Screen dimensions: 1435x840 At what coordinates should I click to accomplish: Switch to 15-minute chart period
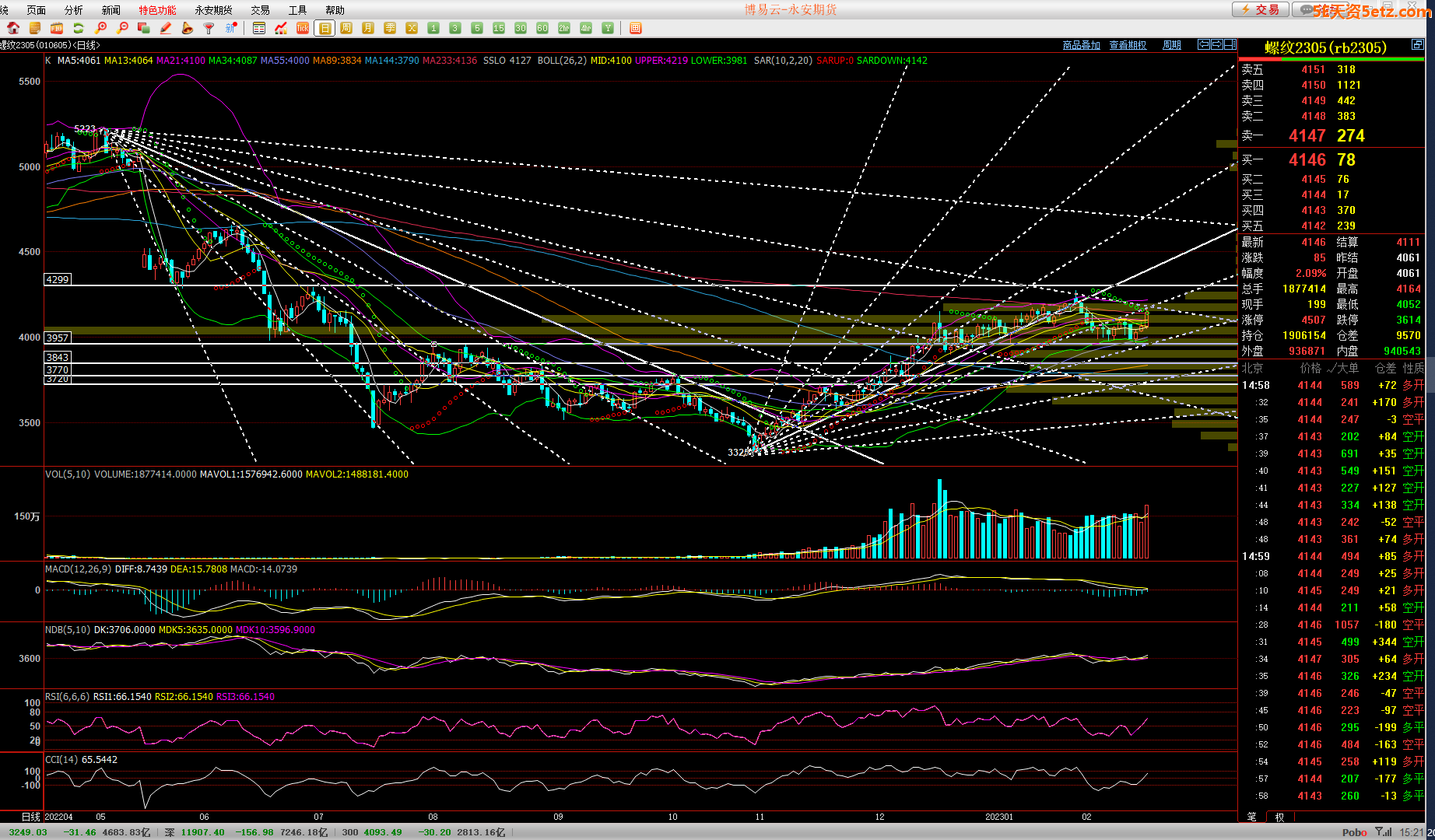coord(499,28)
